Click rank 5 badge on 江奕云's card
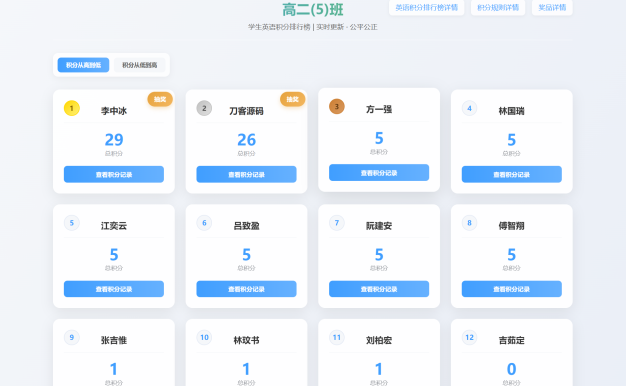The width and height of the screenshot is (626, 386). (72, 223)
